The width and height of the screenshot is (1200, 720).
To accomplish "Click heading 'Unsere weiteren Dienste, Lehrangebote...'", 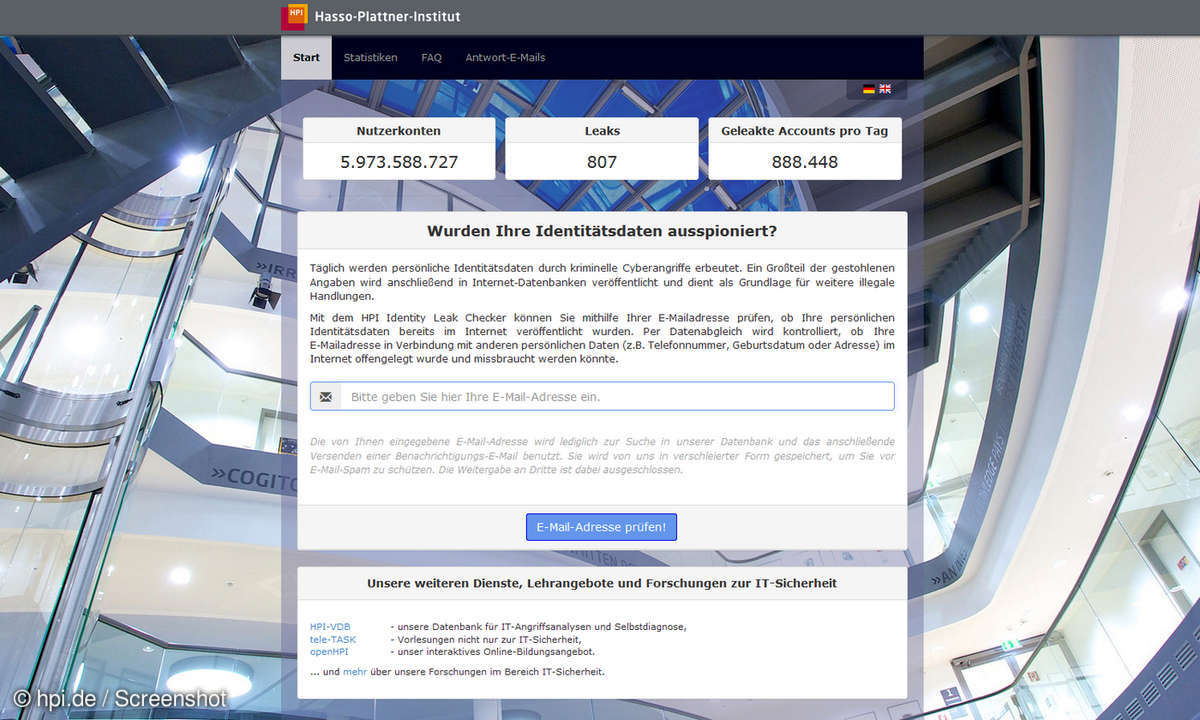I will click(602, 583).
